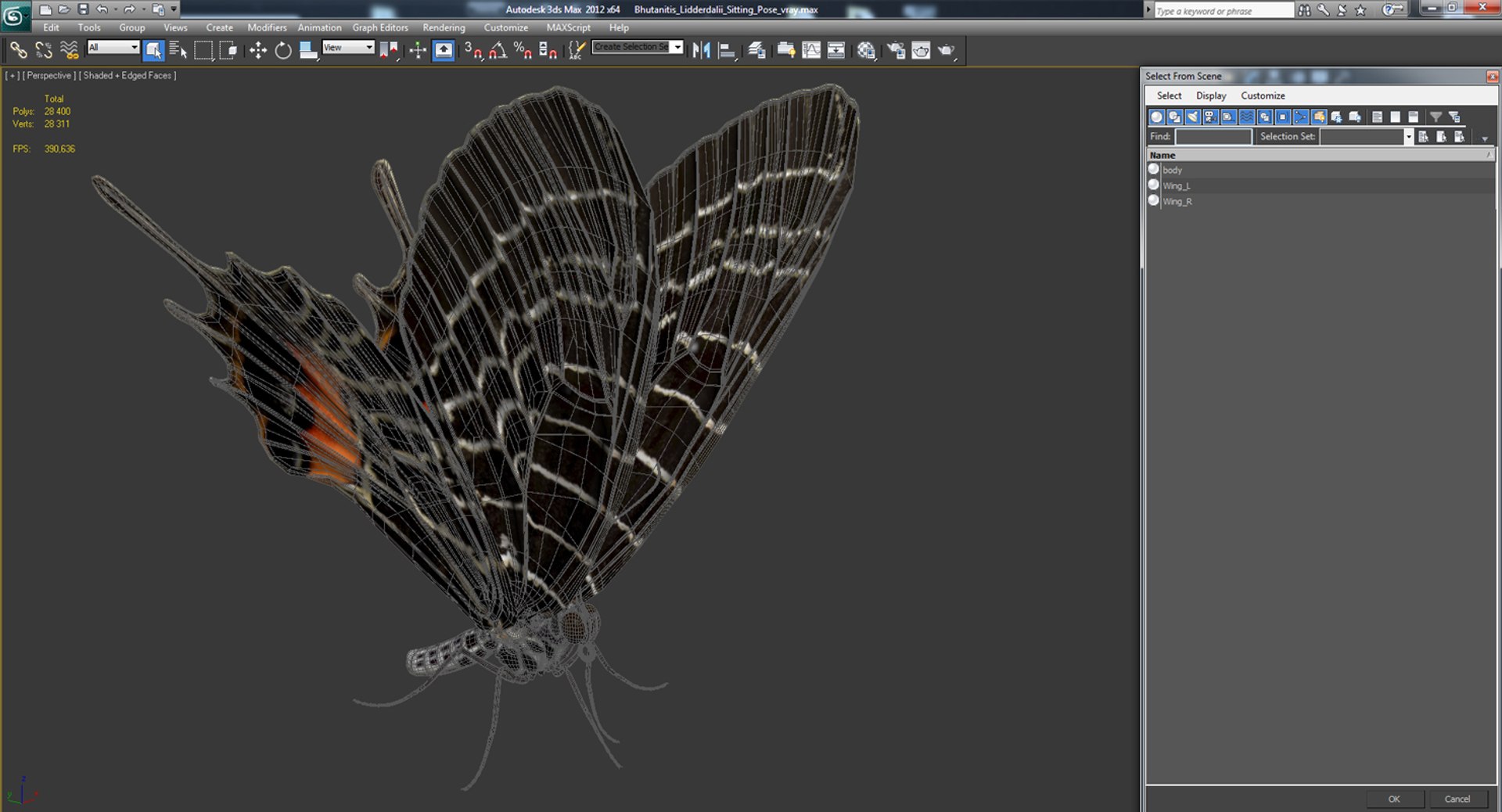Open the Layer Manager
Image resolution: width=1502 pixels, height=812 pixels.
(756, 51)
